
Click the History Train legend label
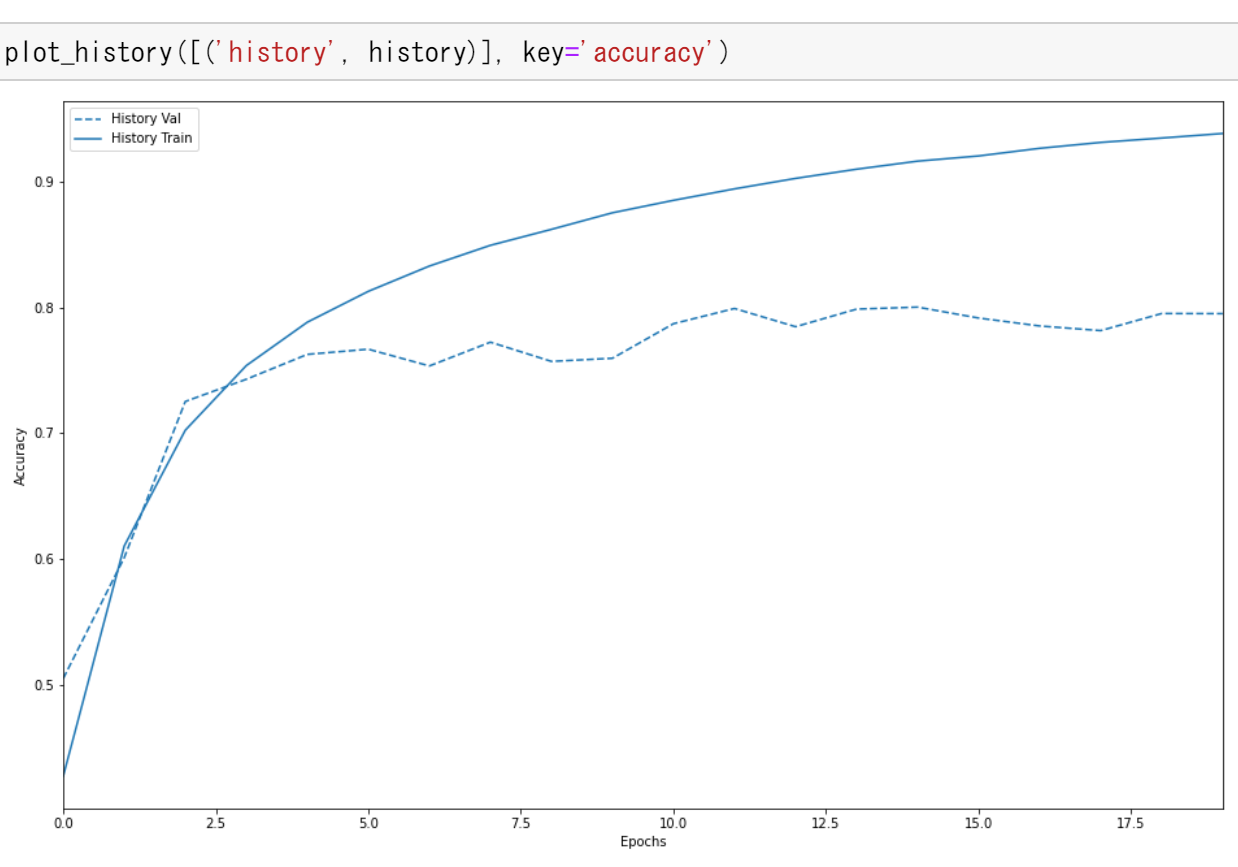(151, 138)
